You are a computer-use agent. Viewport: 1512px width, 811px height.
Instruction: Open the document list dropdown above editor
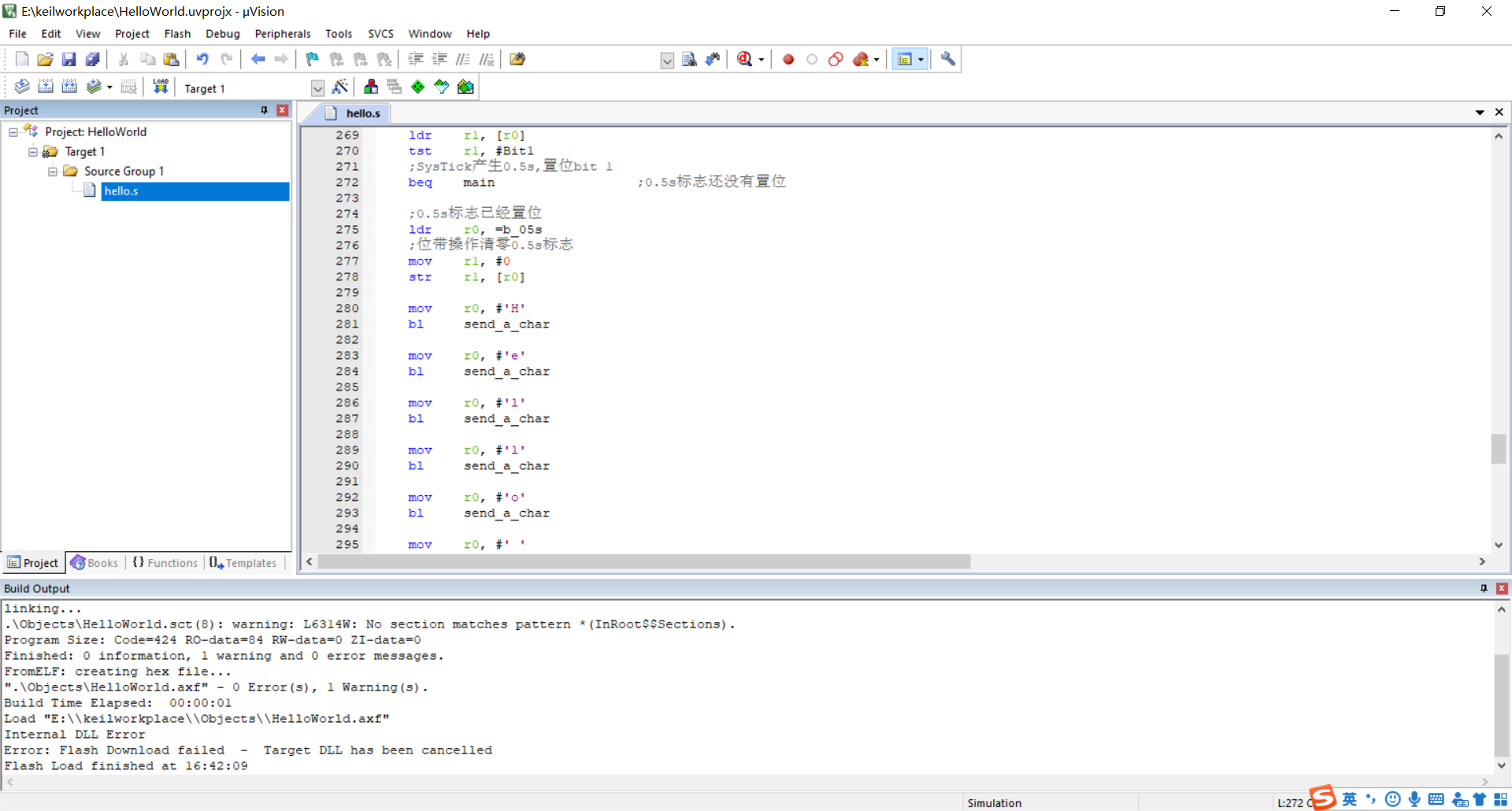click(1480, 112)
